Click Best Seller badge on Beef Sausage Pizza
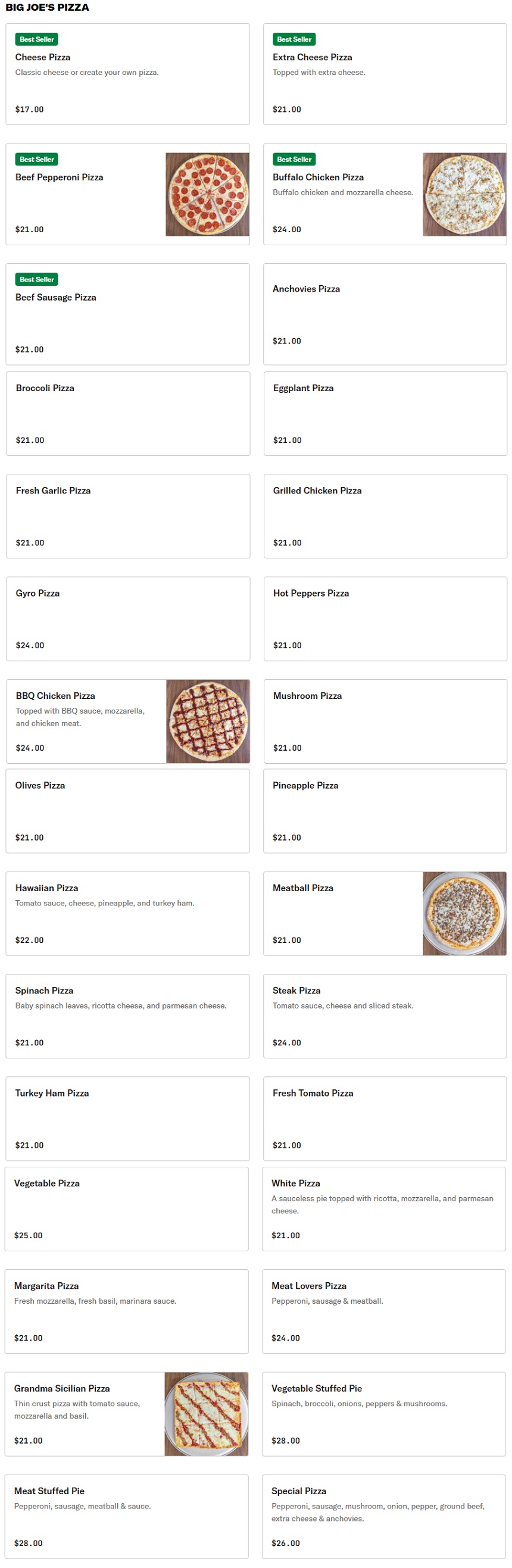 coord(36,279)
